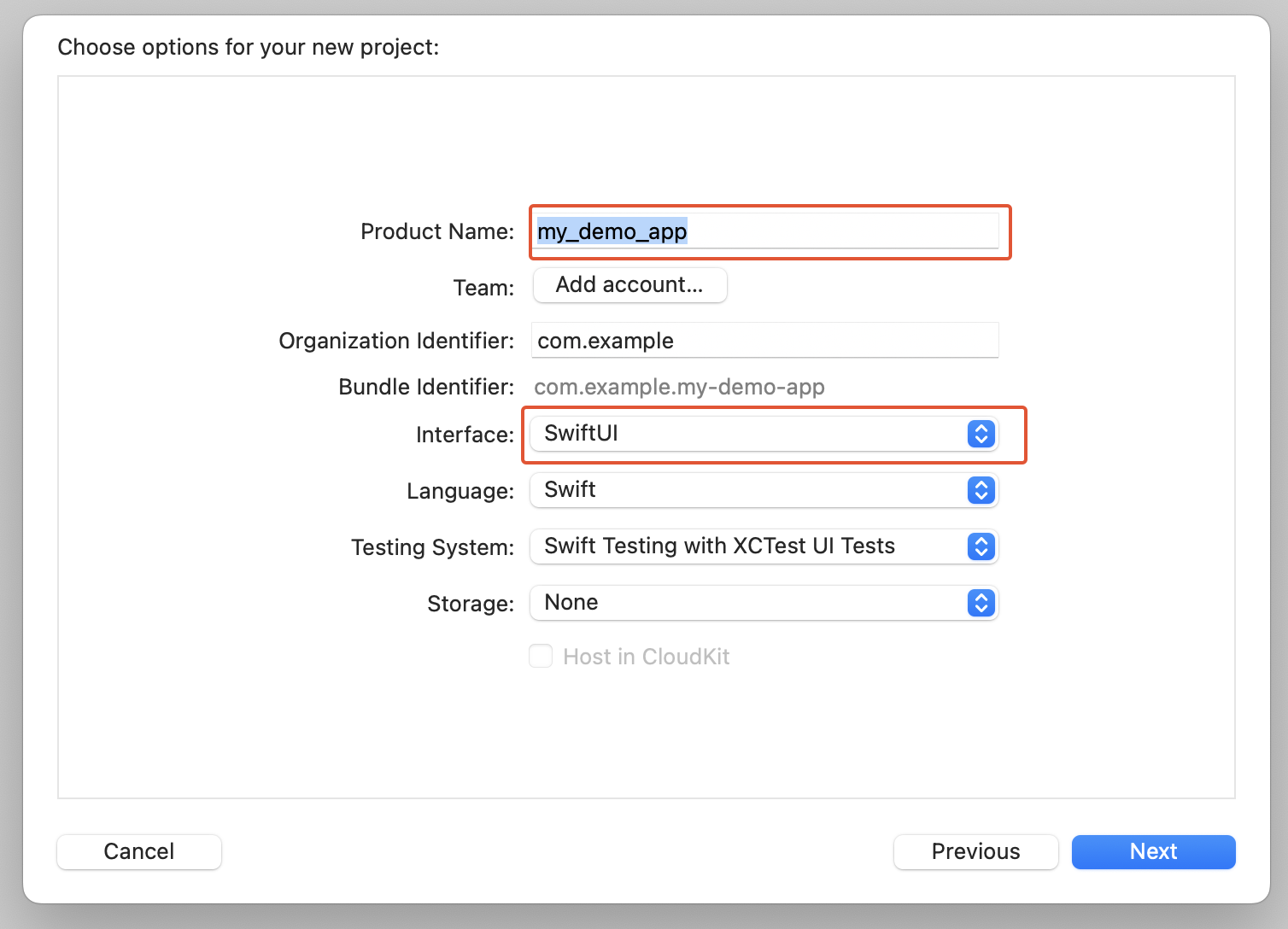Open the Language dropdown set to Swift
The image size is (1288, 929).
[752, 490]
